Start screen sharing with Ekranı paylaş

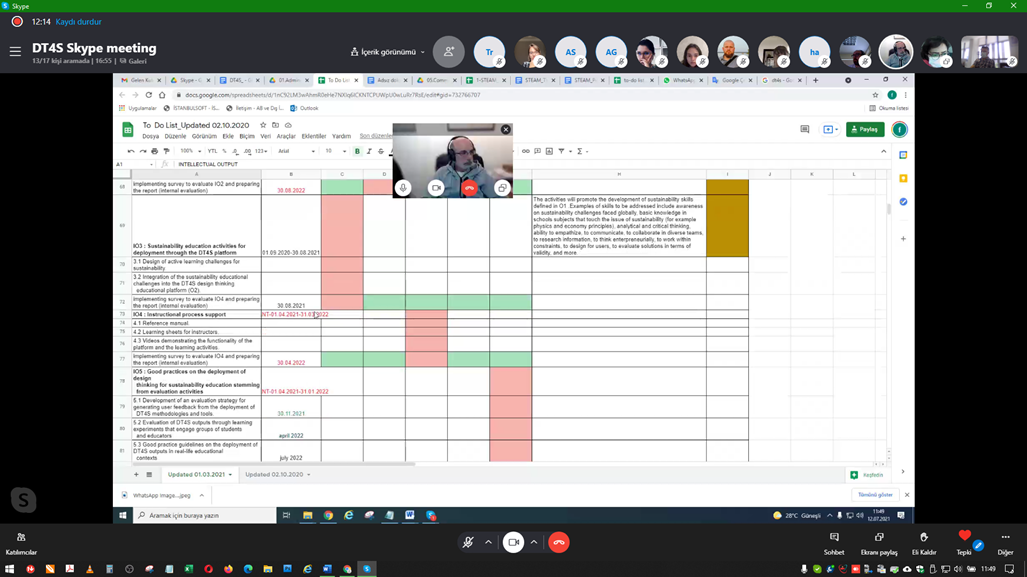879,542
